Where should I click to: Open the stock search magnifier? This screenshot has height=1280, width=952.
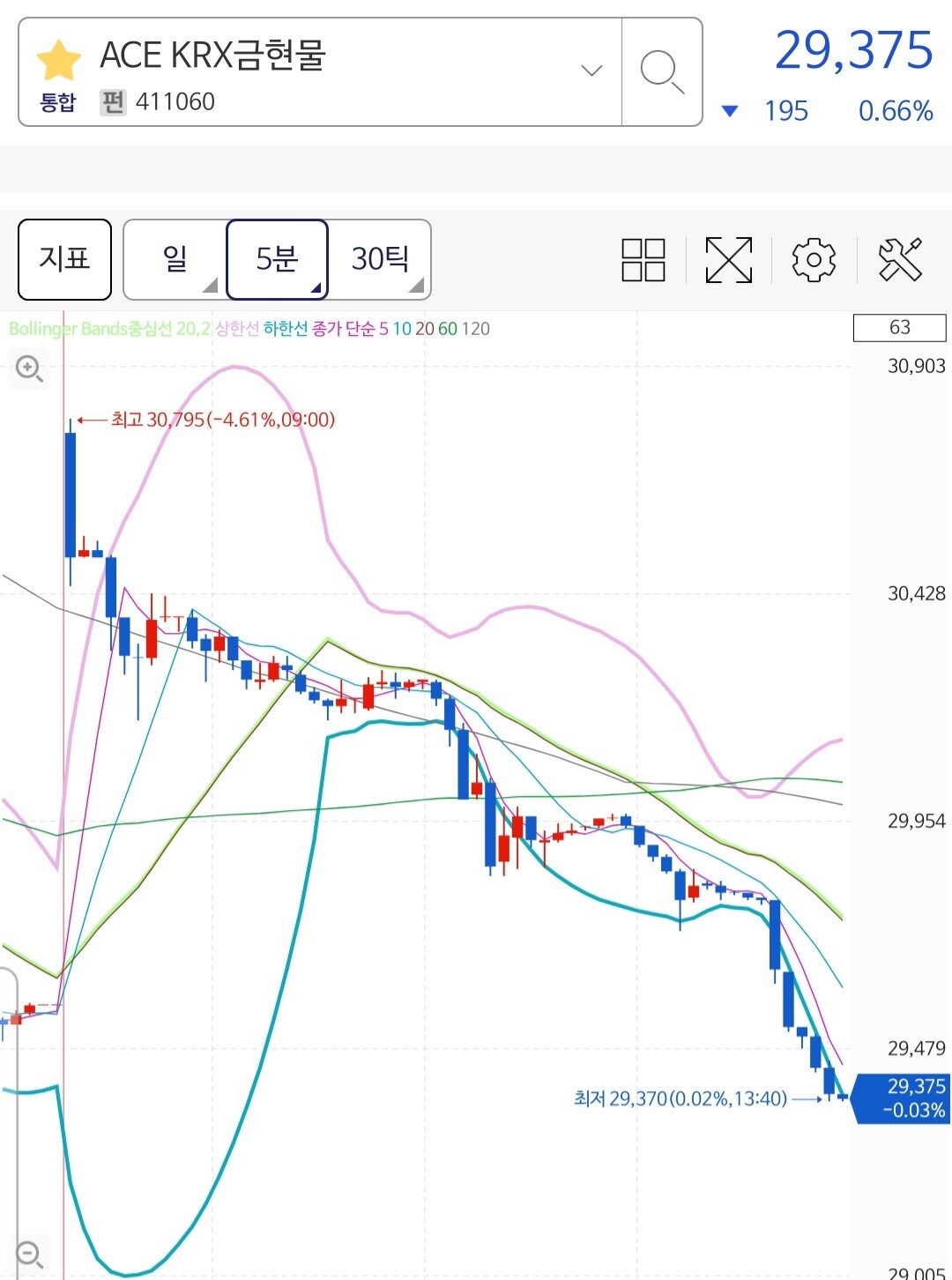point(662,71)
